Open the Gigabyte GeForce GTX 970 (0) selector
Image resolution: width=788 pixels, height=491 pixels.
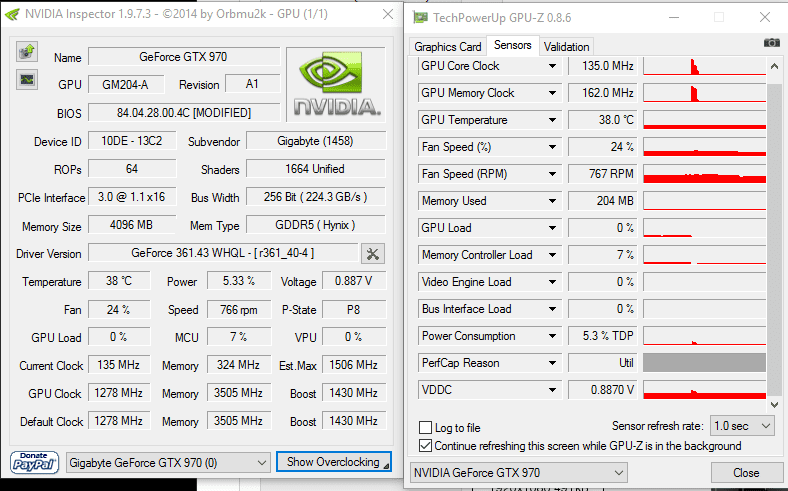(x=168, y=462)
